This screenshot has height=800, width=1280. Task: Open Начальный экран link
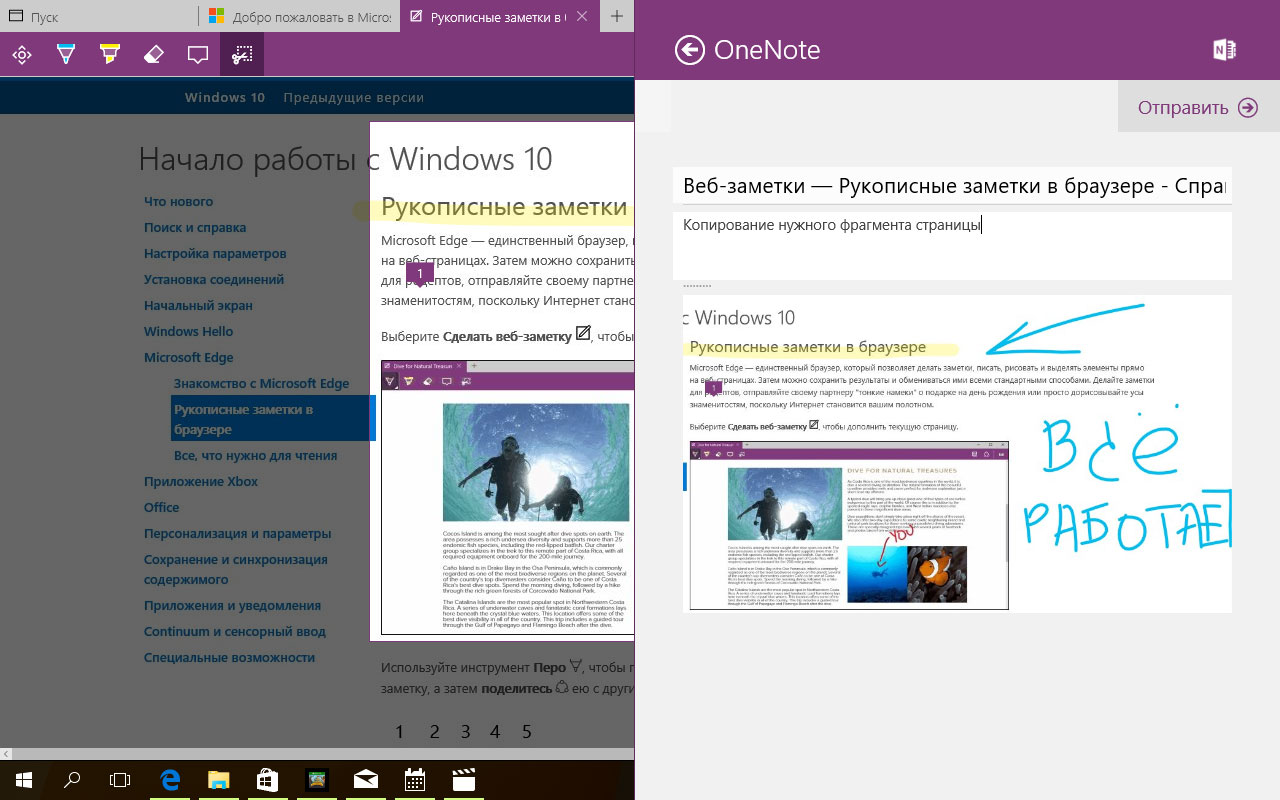[198, 305]
